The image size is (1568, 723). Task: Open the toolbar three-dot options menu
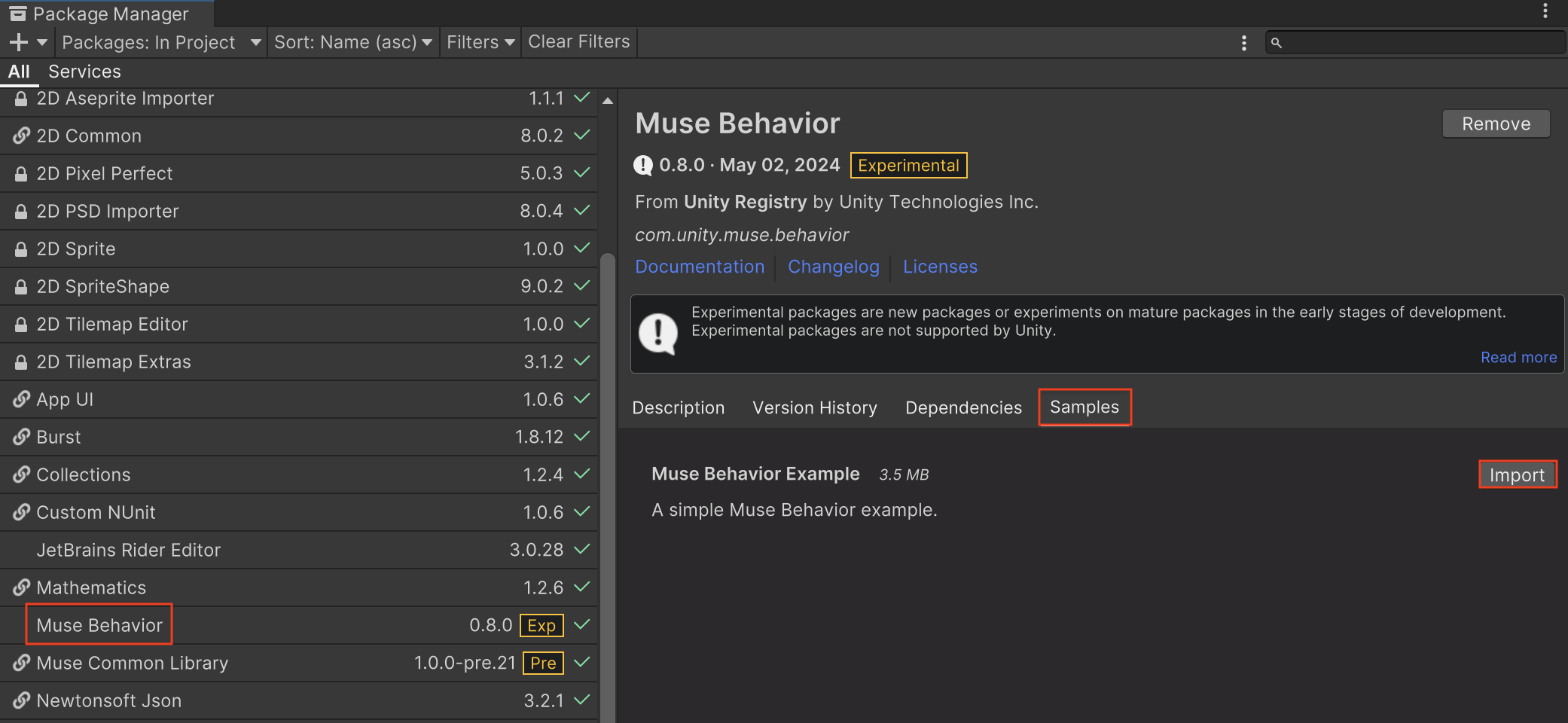1243,43
